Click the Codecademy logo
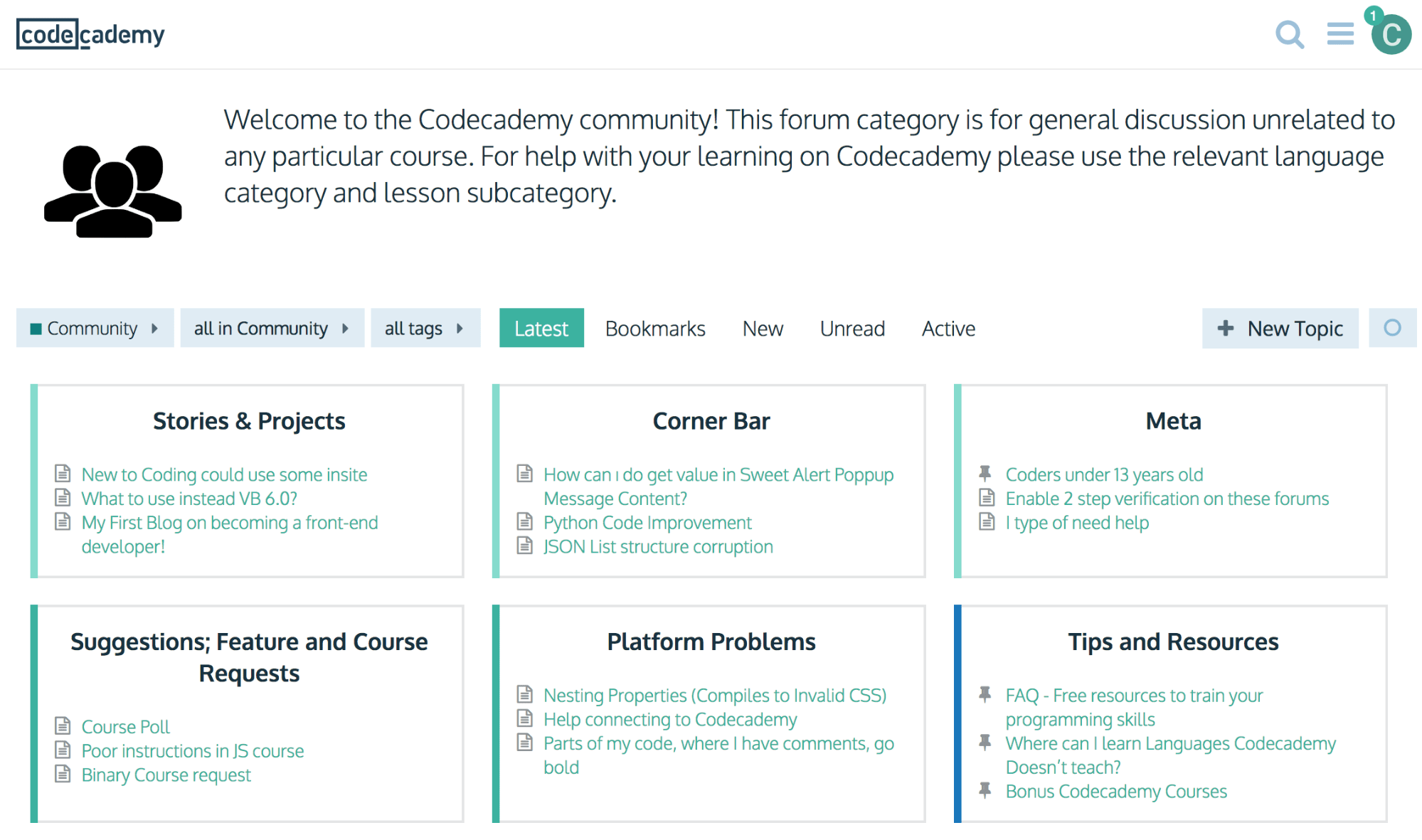The image size is (1422, 840). [x=90, y=33]
